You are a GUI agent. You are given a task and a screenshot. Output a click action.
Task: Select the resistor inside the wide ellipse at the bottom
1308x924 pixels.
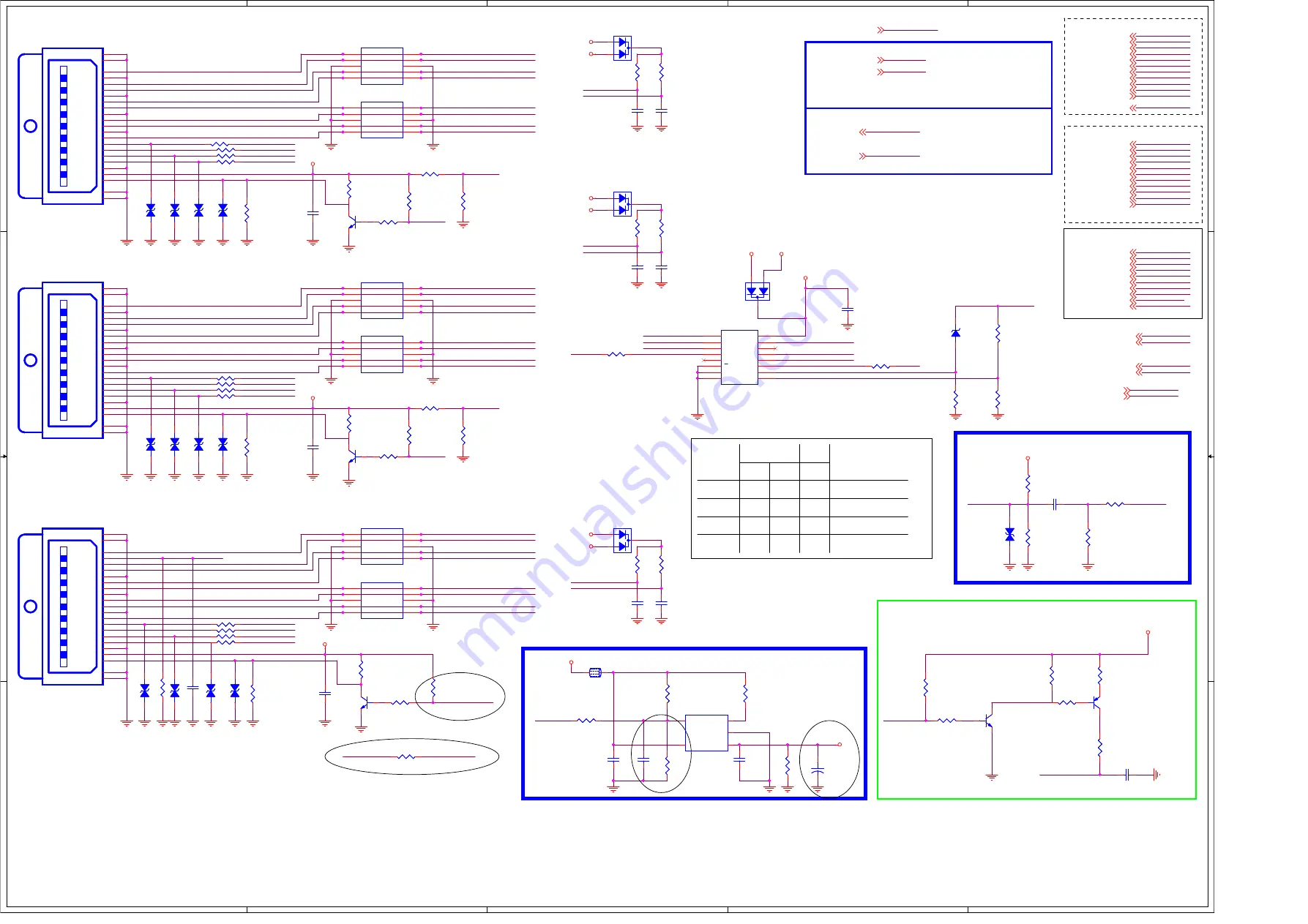[406, 756]
